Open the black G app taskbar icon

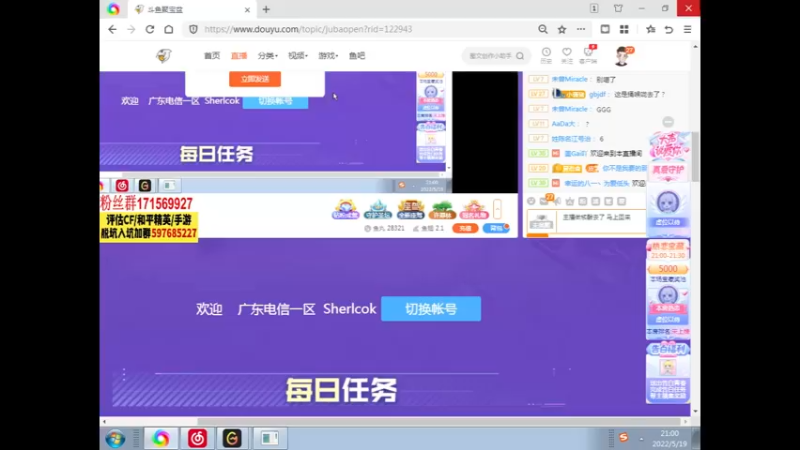[232, 439]
